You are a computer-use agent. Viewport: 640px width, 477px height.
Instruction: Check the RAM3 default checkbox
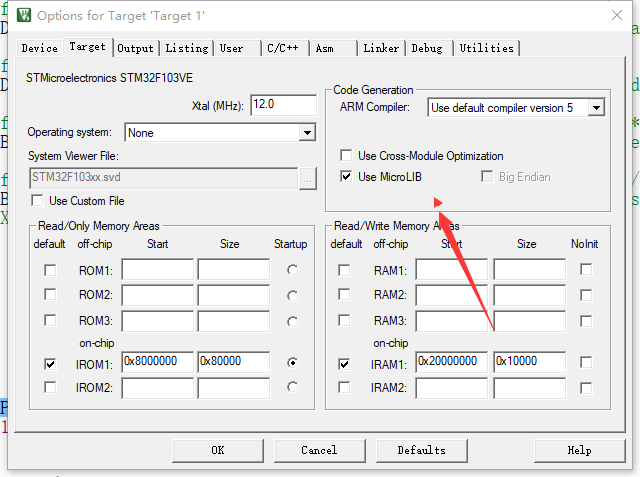click(x=344, y=320)
